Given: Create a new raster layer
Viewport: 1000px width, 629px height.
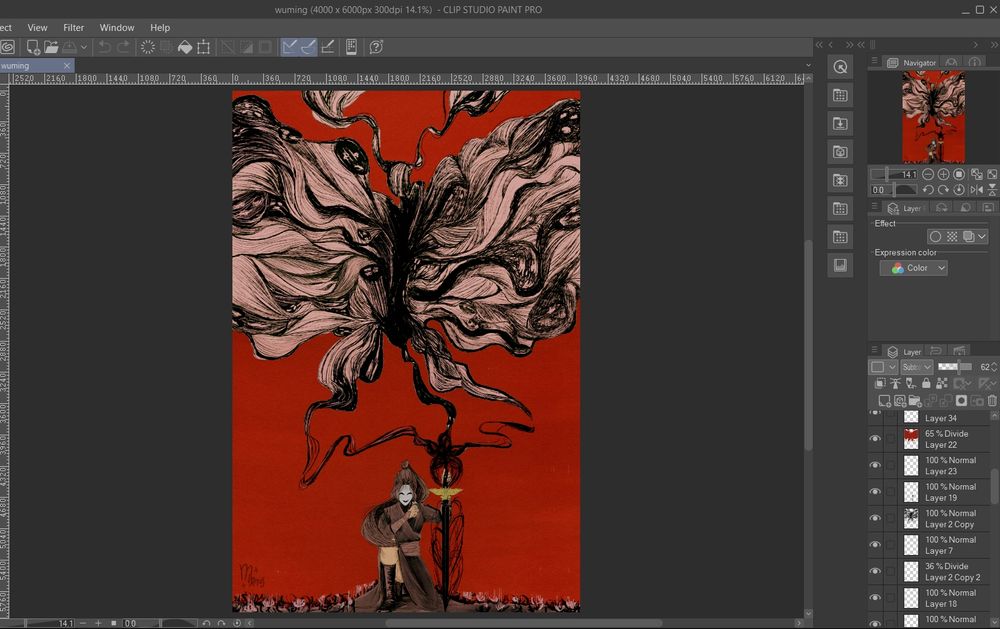Looking at the screenshot, I should pyautogui.click(x=884, y=401).
